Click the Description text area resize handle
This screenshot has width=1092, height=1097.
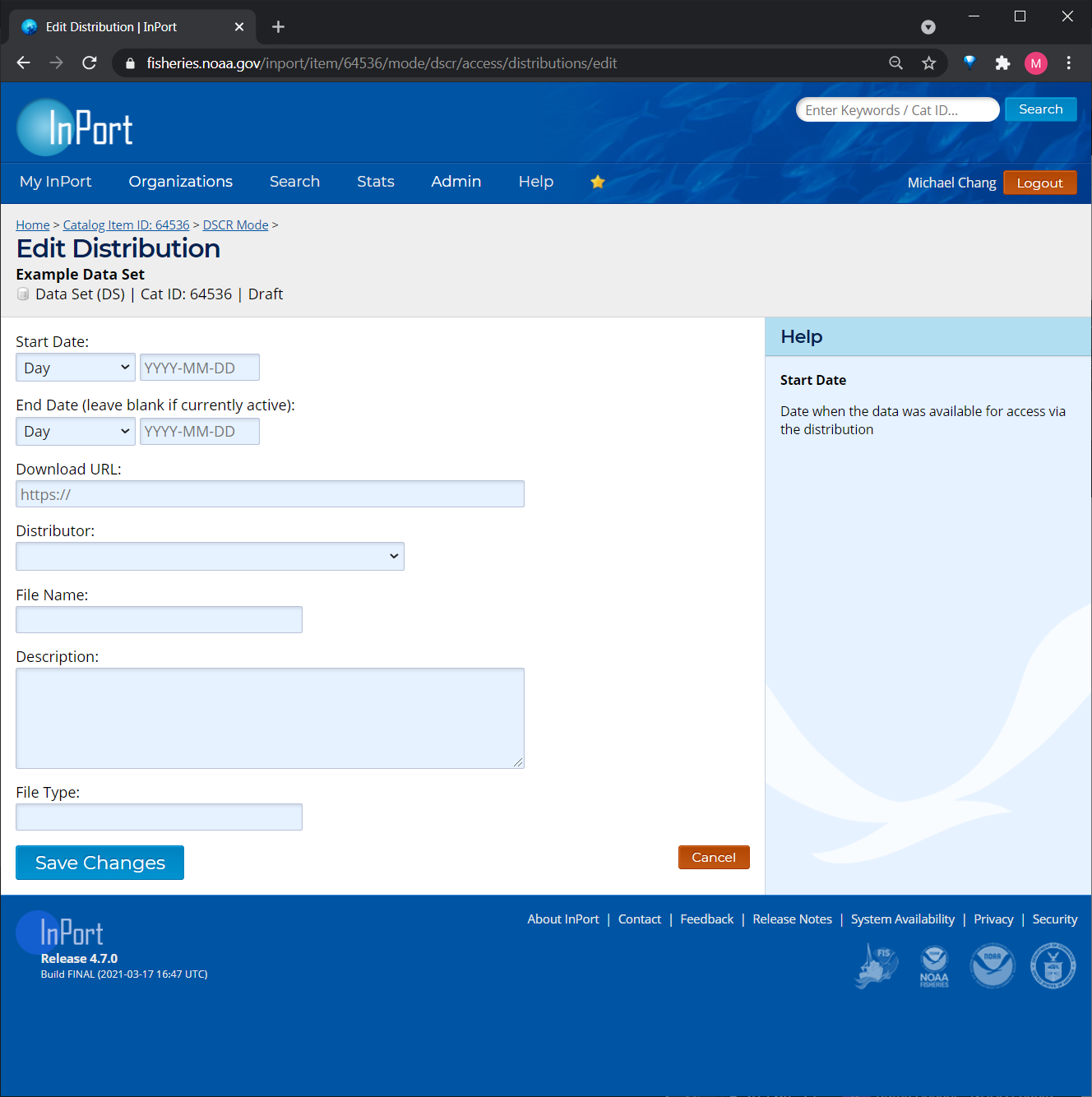tap(518, 762)
